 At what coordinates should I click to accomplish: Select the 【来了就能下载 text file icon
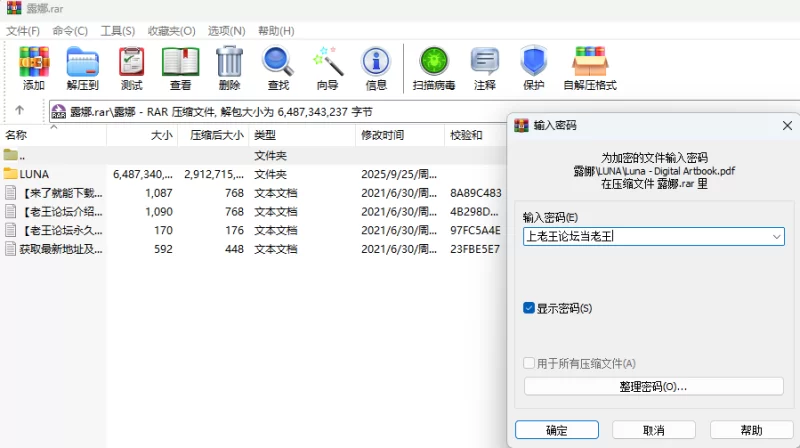click(x=10, y=193)
